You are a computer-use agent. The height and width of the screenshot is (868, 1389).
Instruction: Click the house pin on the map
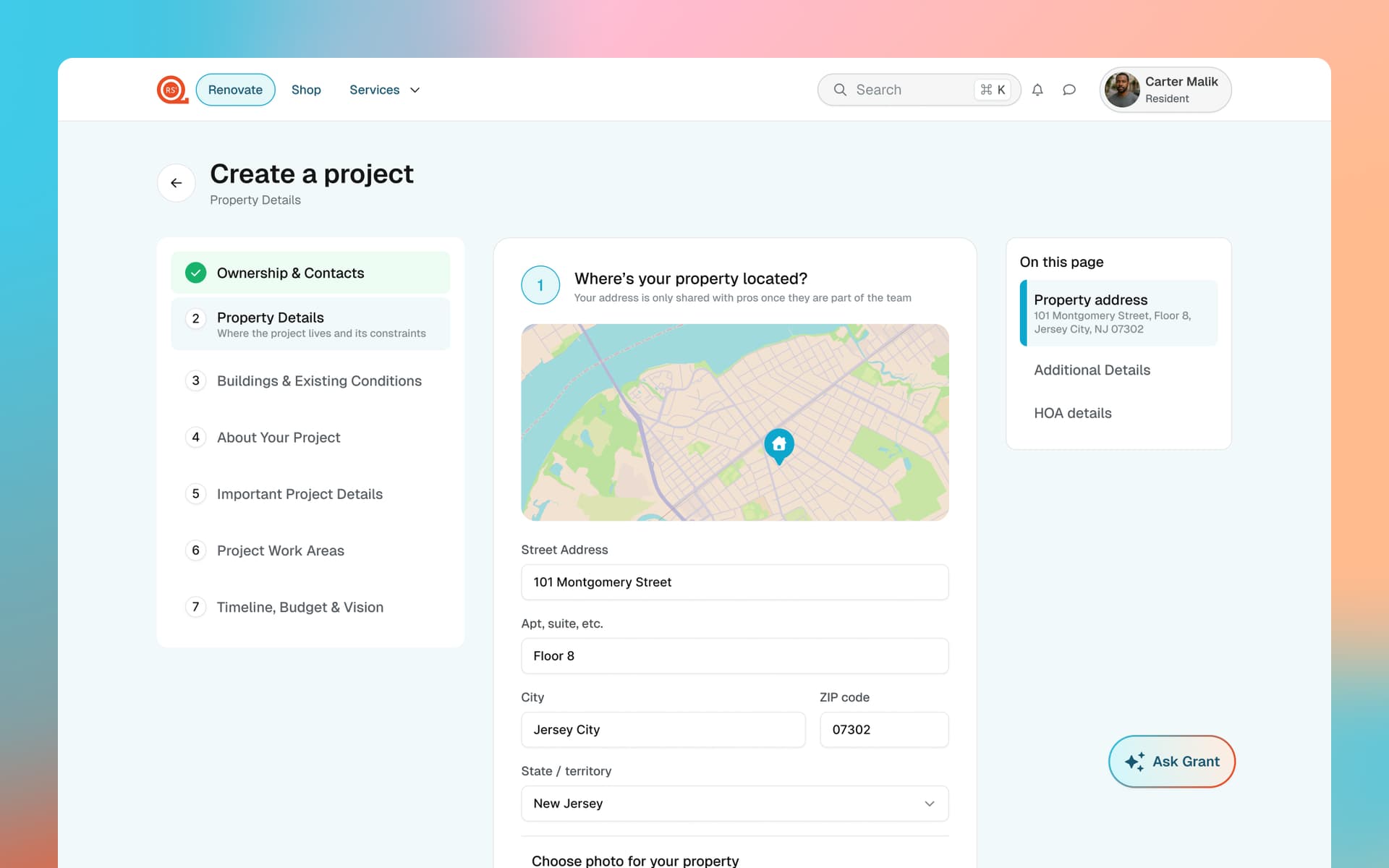coord(779,446)
